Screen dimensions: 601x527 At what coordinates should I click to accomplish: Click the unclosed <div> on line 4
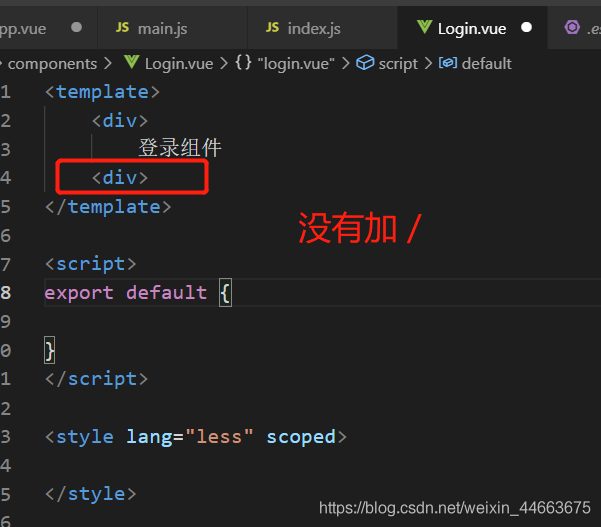point(120,178)
